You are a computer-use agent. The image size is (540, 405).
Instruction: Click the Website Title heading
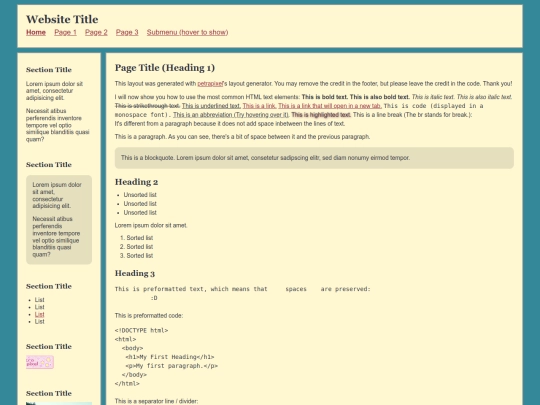point(62,19)
